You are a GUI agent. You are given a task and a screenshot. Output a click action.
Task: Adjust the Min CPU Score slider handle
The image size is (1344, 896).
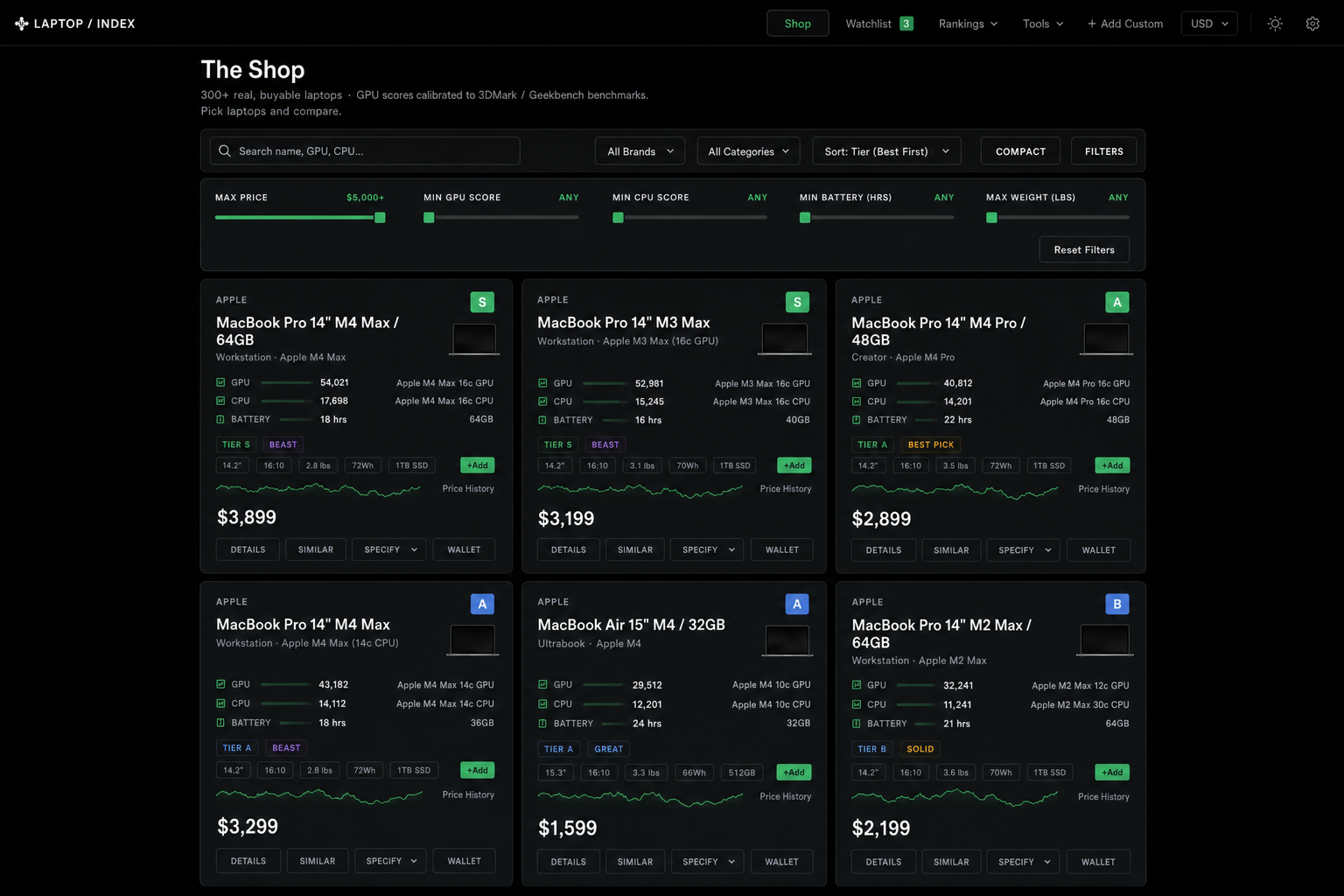(618, 217)
